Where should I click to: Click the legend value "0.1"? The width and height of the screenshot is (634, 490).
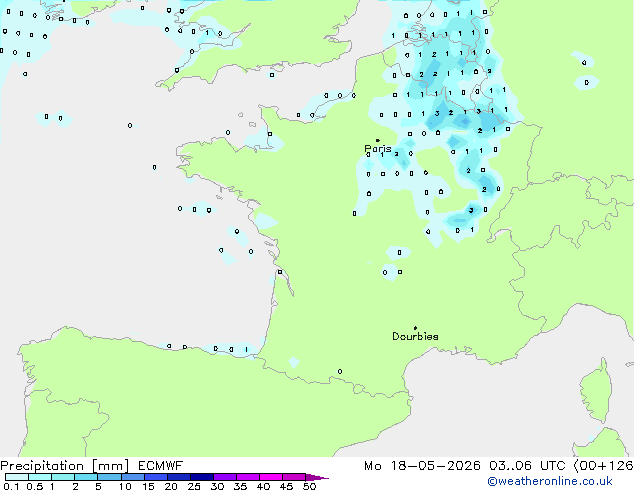(x=11, y=486)
